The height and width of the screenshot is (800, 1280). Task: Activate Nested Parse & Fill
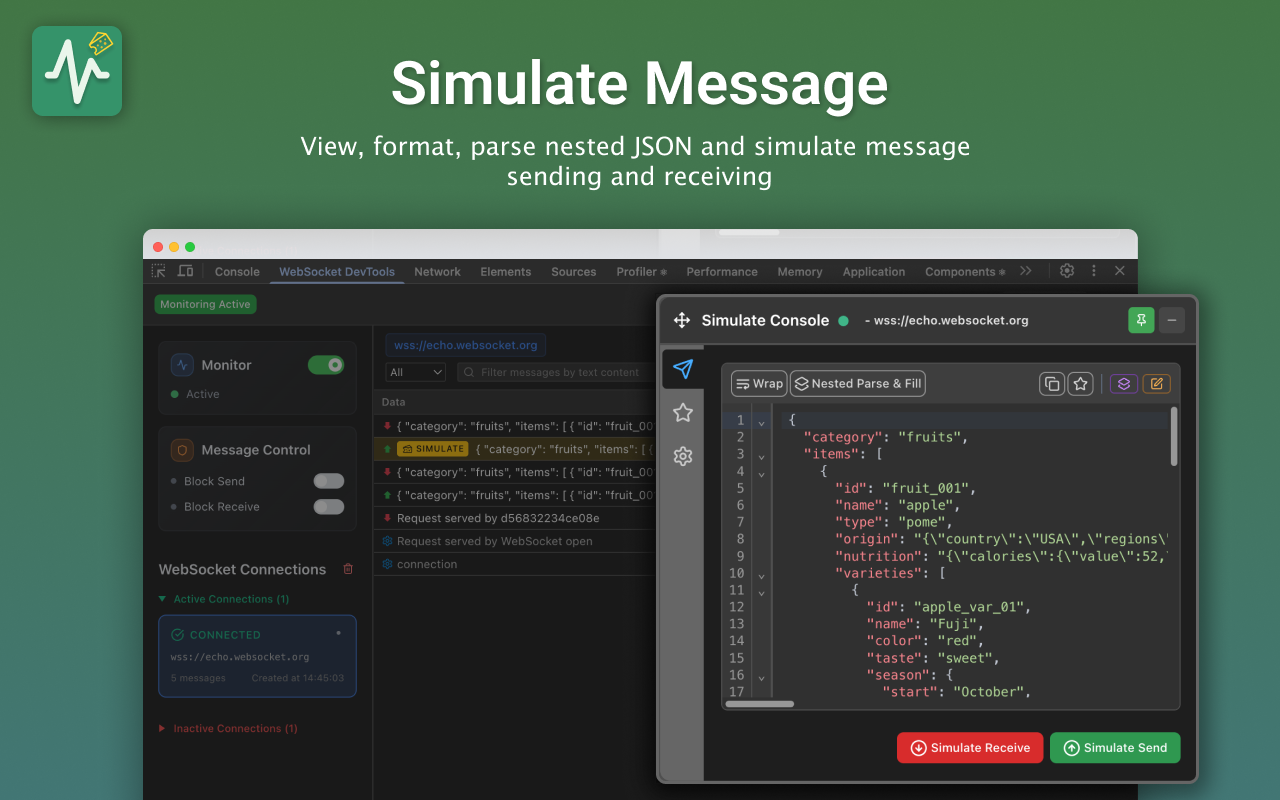click(x=857, y=383)
